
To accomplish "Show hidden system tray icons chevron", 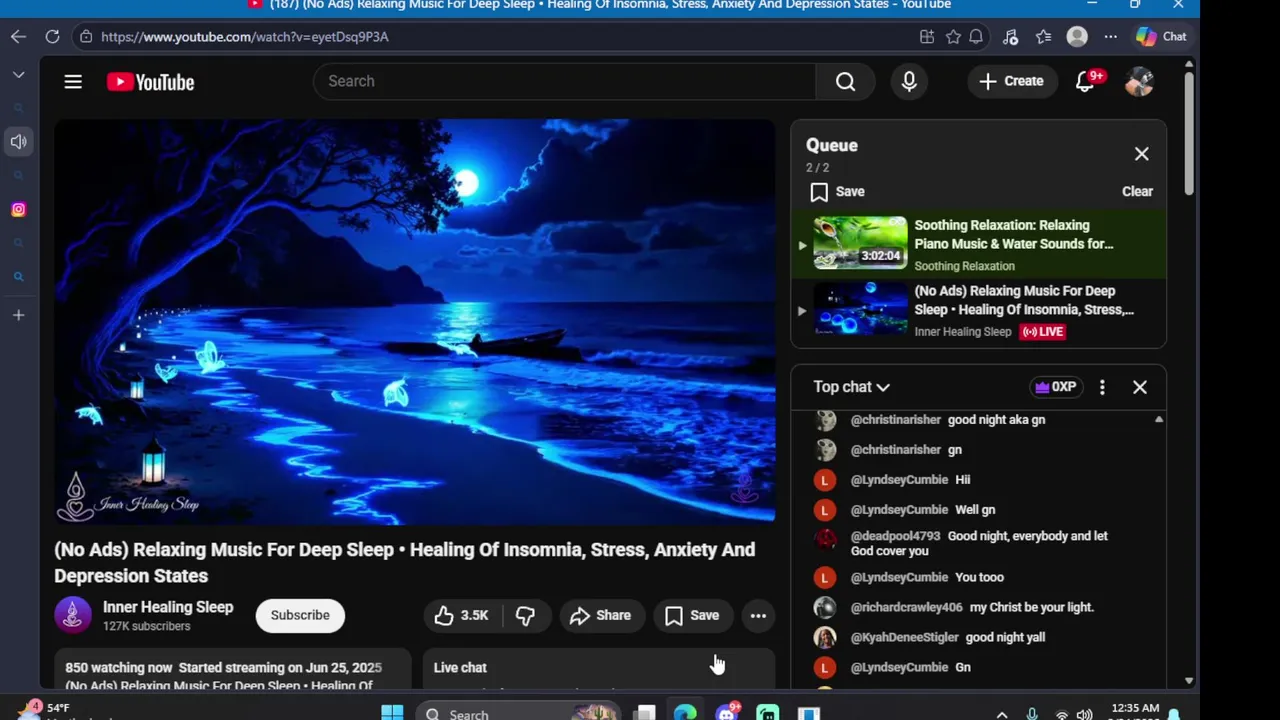I will tap(1003, 714).
